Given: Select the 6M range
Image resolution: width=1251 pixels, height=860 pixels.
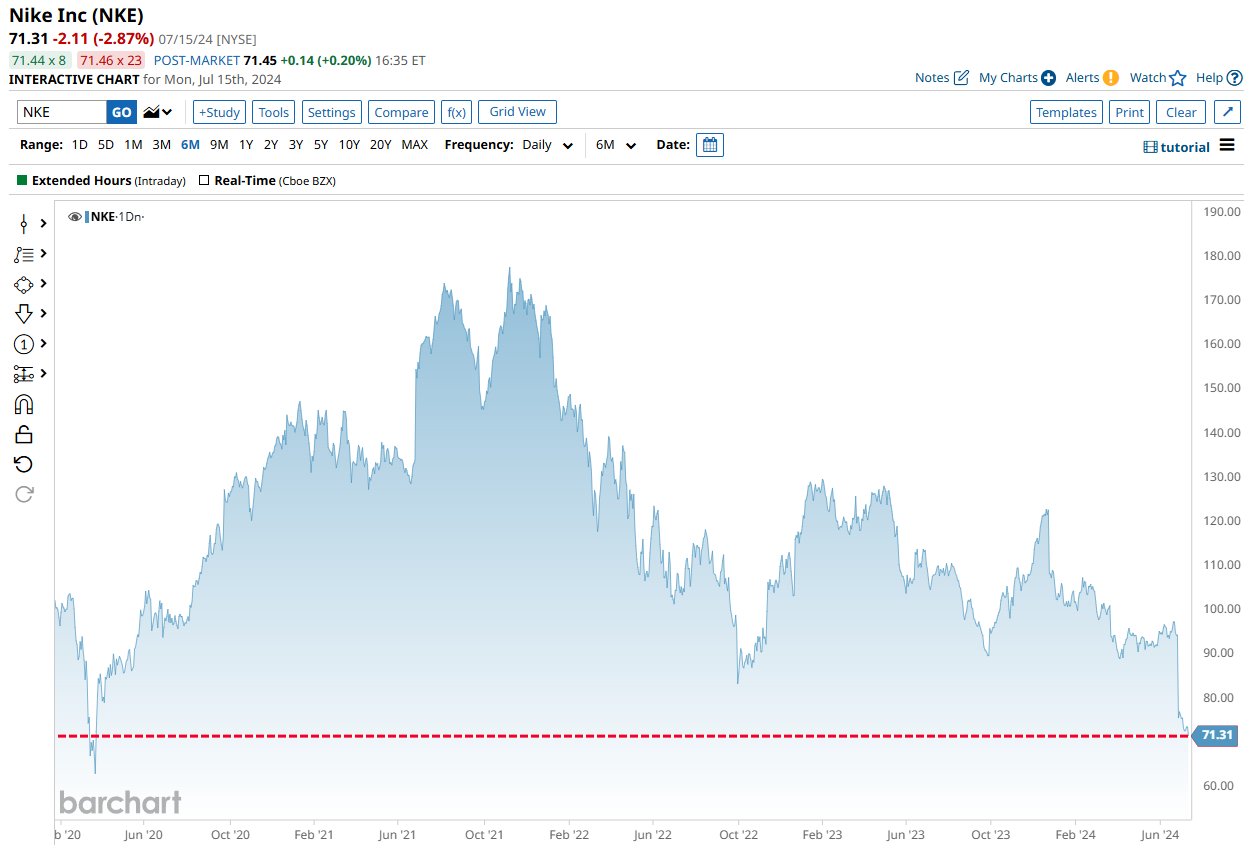Looking at the screenshot, I should point(190,145).
